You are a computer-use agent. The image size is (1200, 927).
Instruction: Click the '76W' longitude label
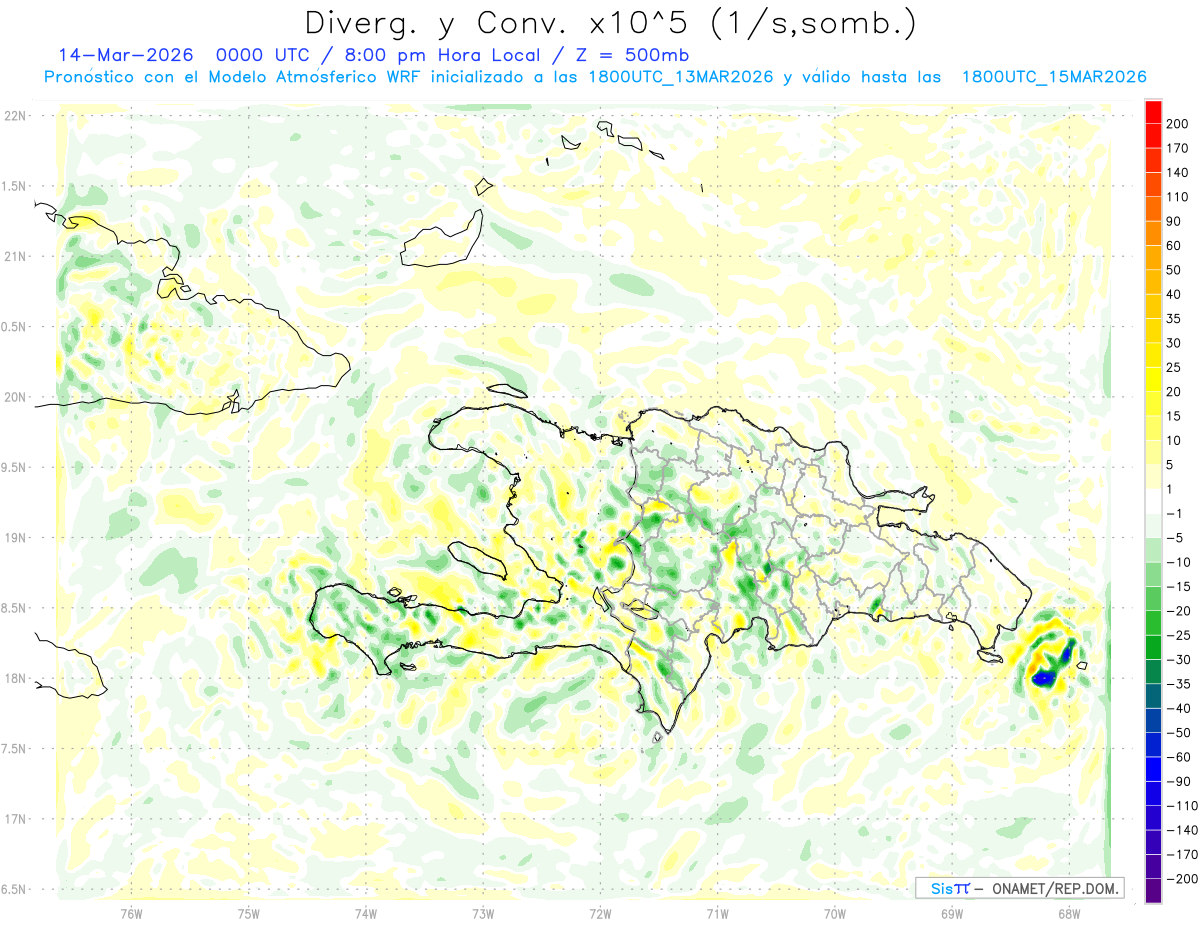click(131, 914)
